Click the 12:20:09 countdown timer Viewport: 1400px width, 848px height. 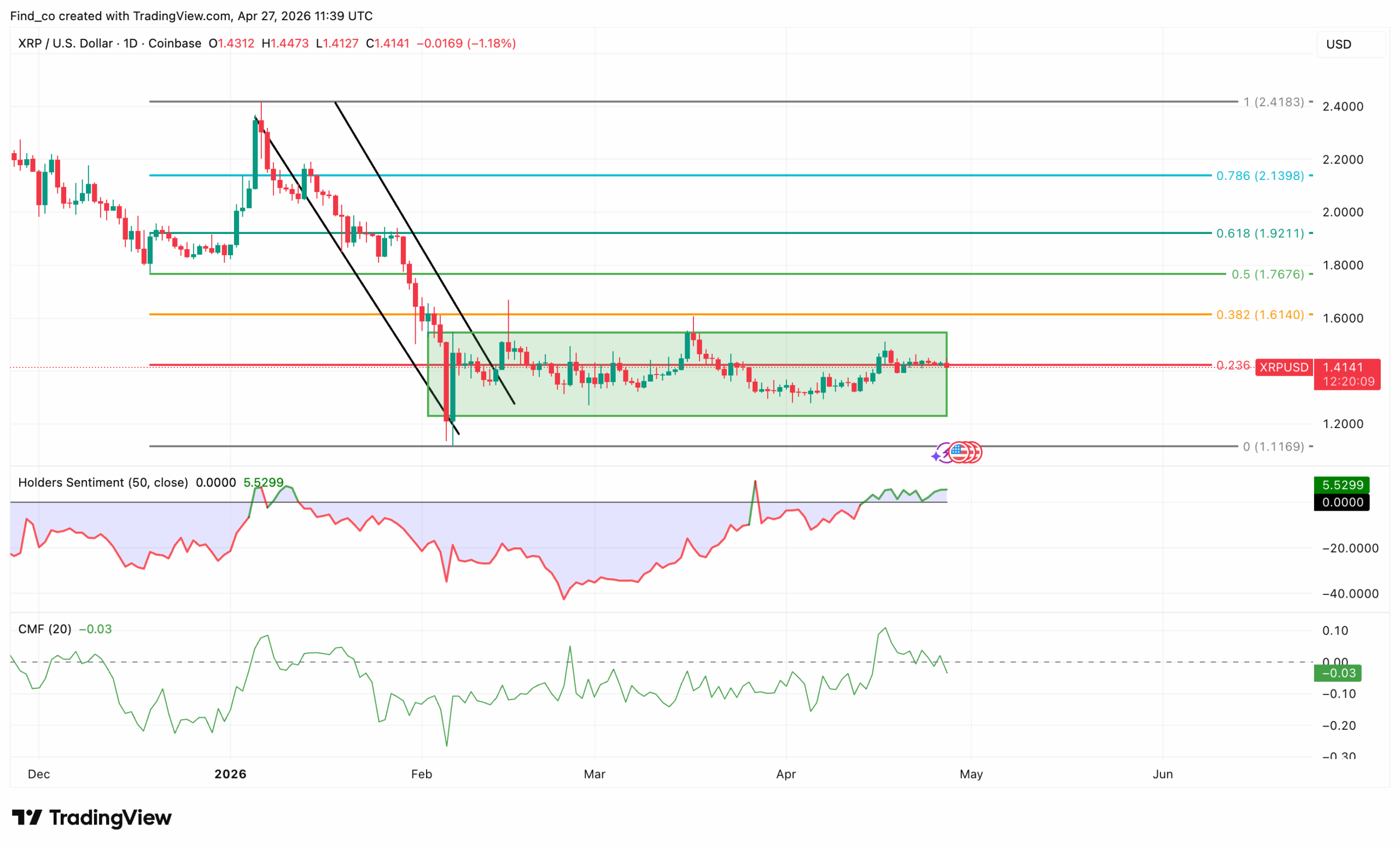[x=1347, y=382]
